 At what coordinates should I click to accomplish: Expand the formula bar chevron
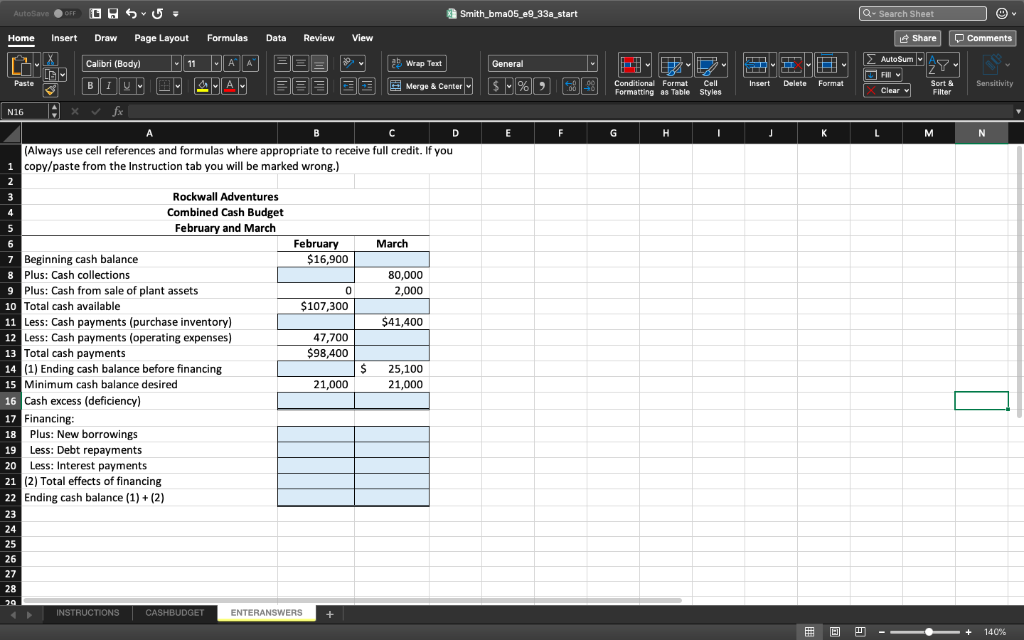click(1017, 112)
